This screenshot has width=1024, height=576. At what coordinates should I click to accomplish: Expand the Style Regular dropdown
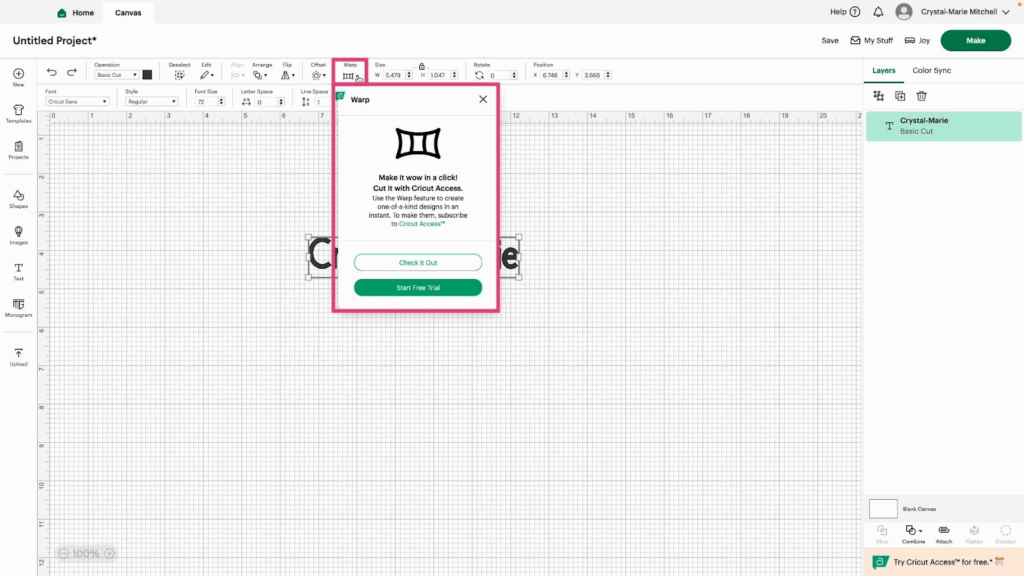[x=152, y=102]
